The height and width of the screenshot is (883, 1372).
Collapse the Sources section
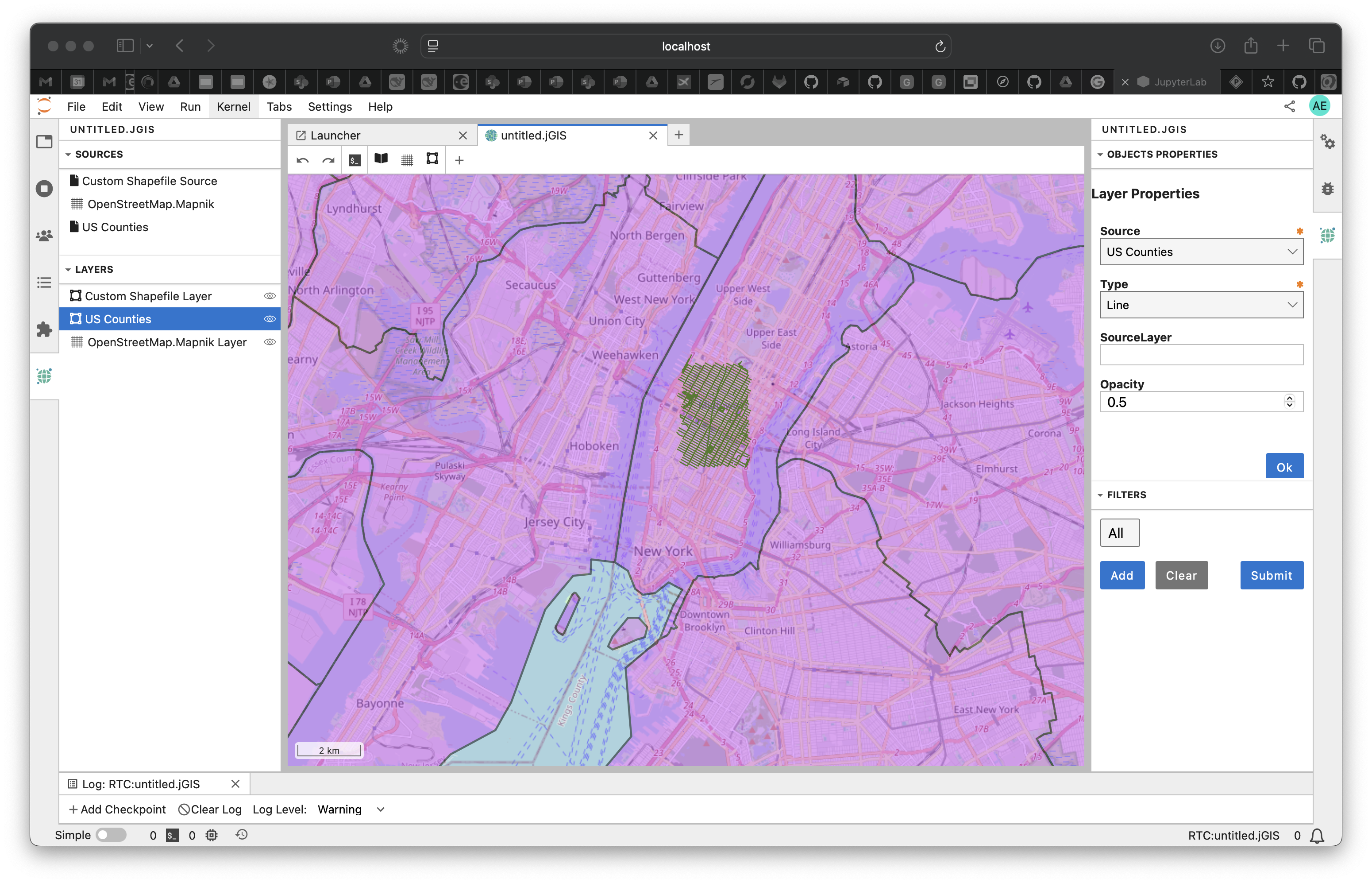tap(68, 154)
